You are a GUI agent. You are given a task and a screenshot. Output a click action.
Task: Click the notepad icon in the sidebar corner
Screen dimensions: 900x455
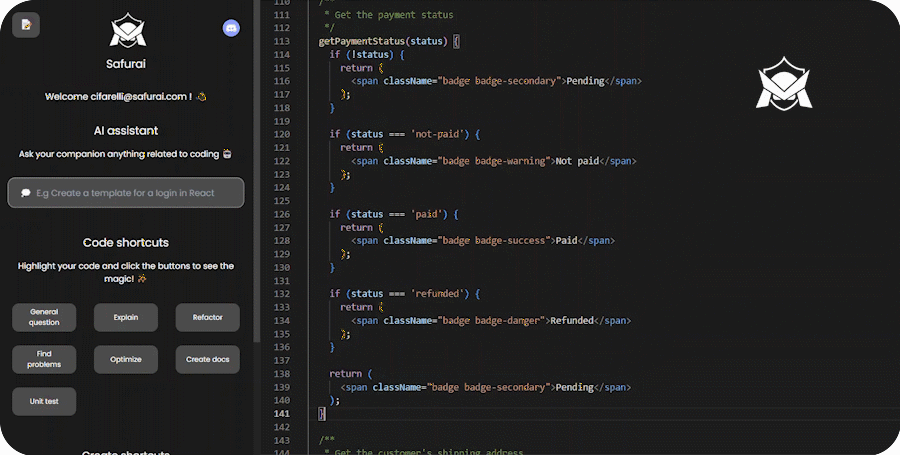26,25
